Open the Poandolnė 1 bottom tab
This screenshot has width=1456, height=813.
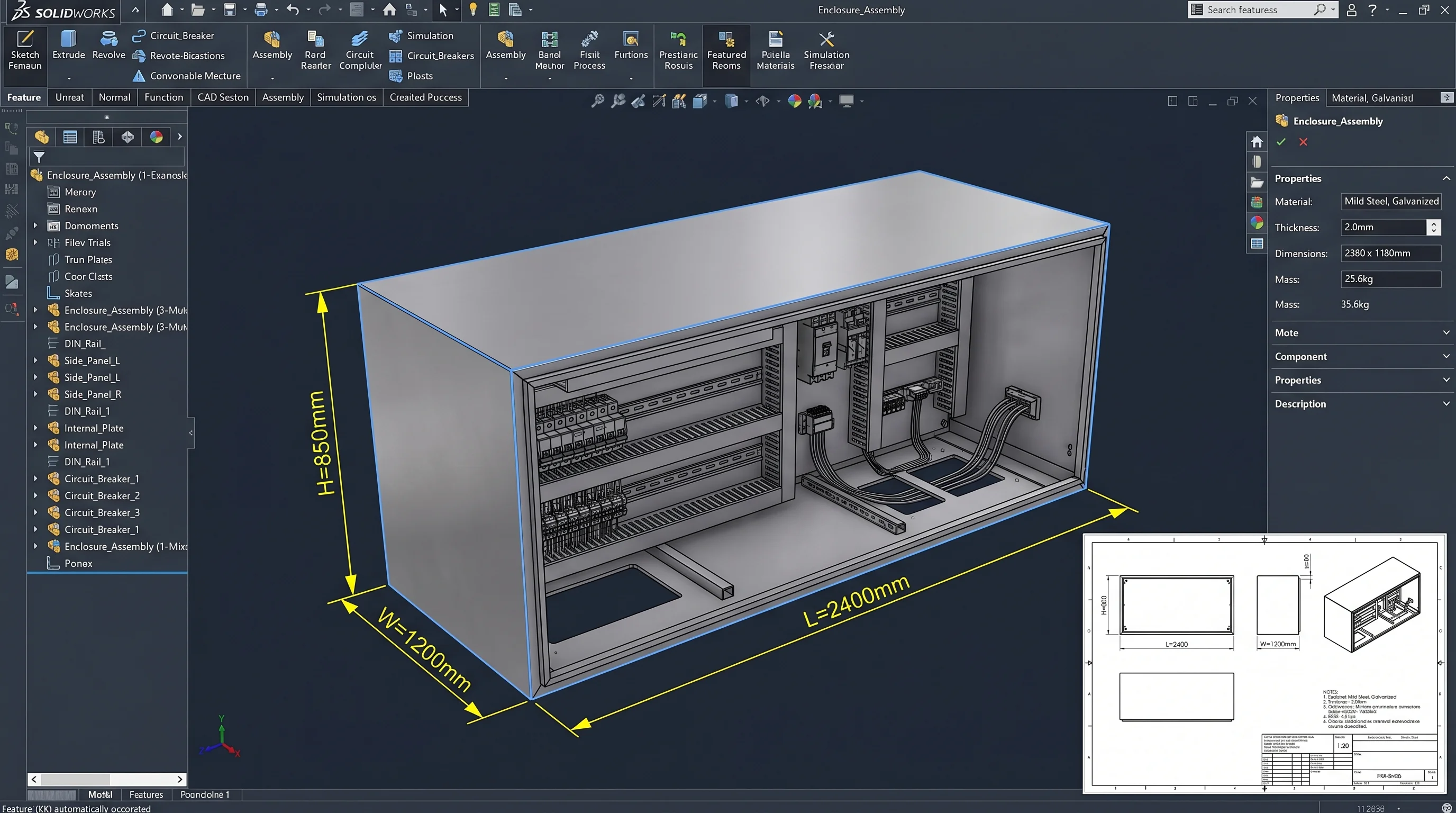[x=205, y=794]
